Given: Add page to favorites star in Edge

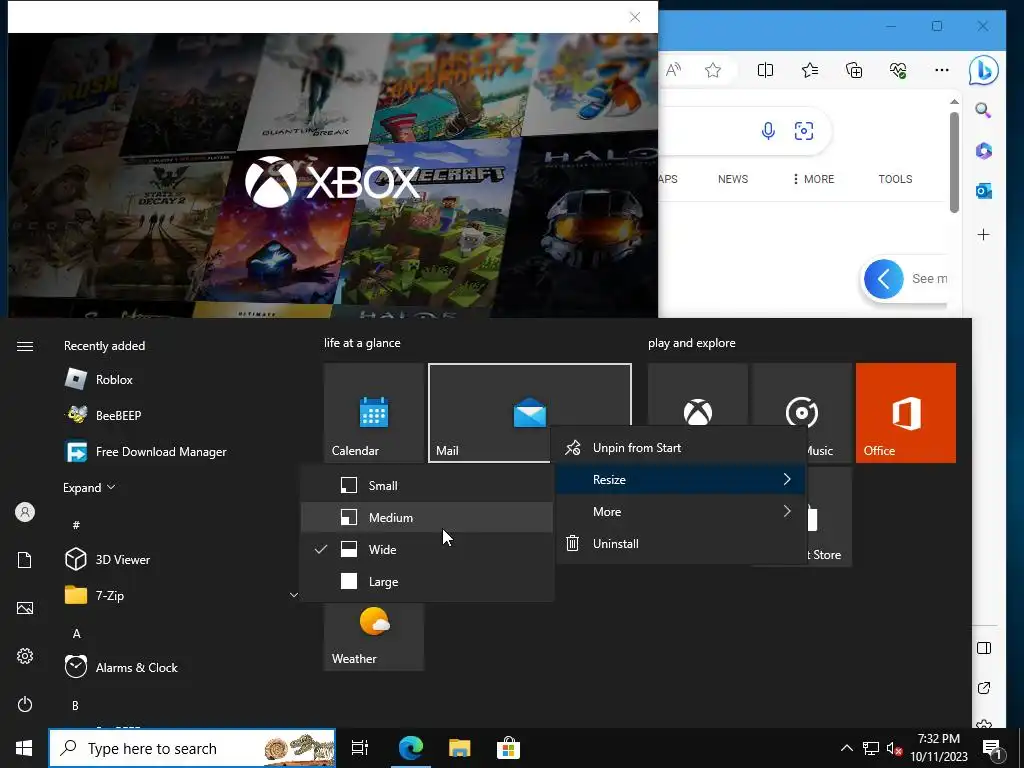Looking at the screenshot, I should [x=713, y=70].
